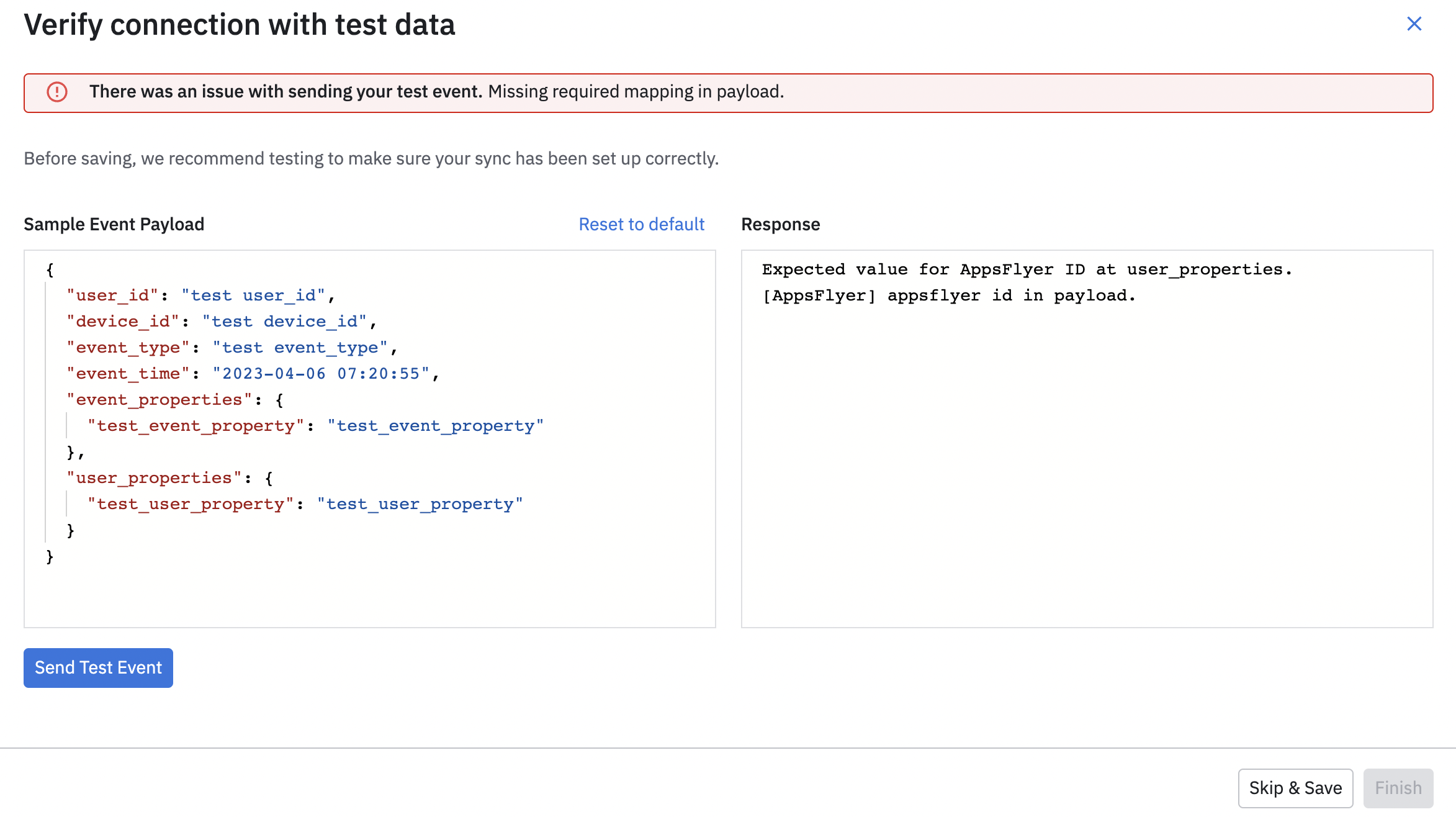Click the Sample Event Payload label

pos(114,224)
